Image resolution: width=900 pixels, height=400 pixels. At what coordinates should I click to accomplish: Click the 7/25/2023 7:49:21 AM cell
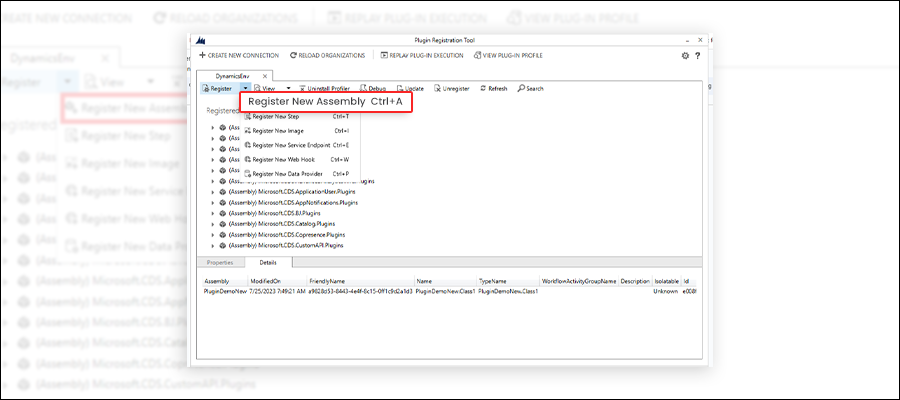click(277, 292)
